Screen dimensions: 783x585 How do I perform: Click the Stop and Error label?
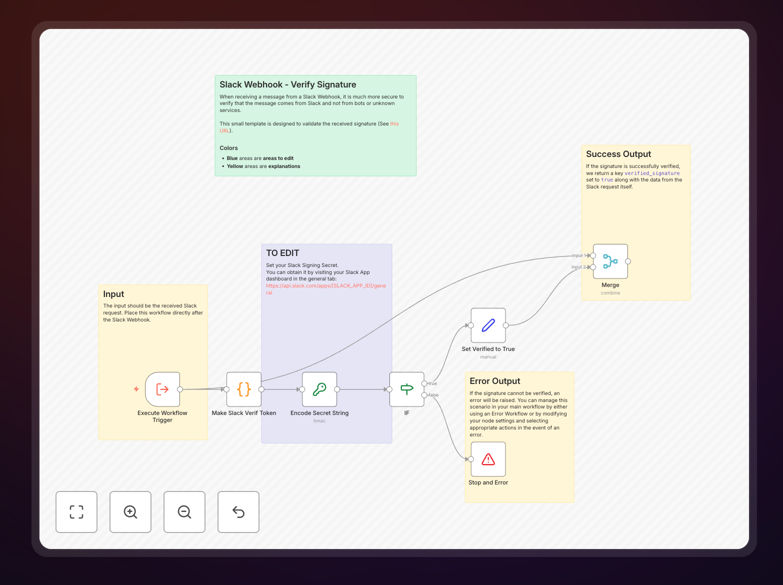pos(488,483)
